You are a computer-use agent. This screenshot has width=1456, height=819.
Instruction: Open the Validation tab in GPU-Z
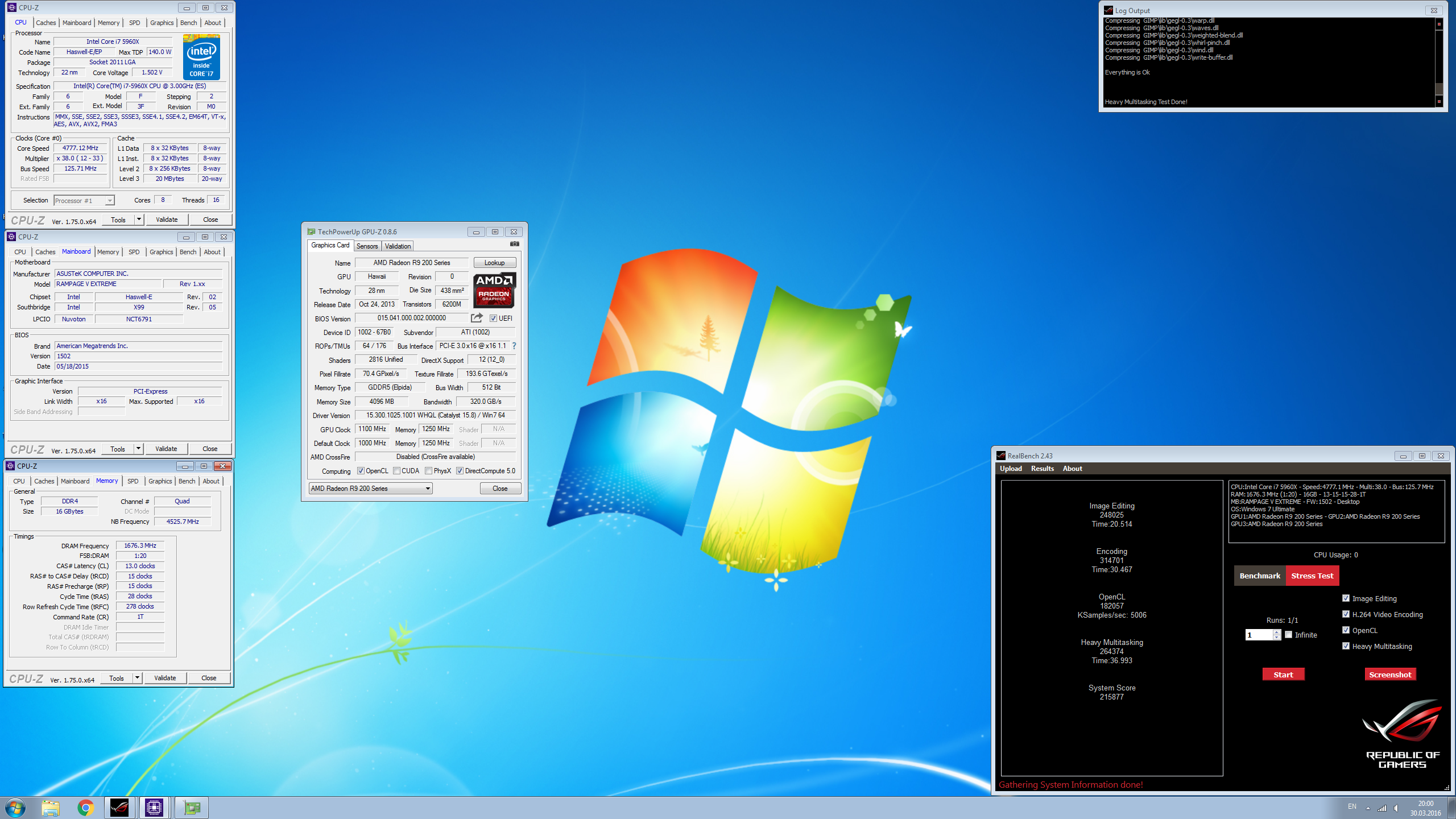coord(398,246)
